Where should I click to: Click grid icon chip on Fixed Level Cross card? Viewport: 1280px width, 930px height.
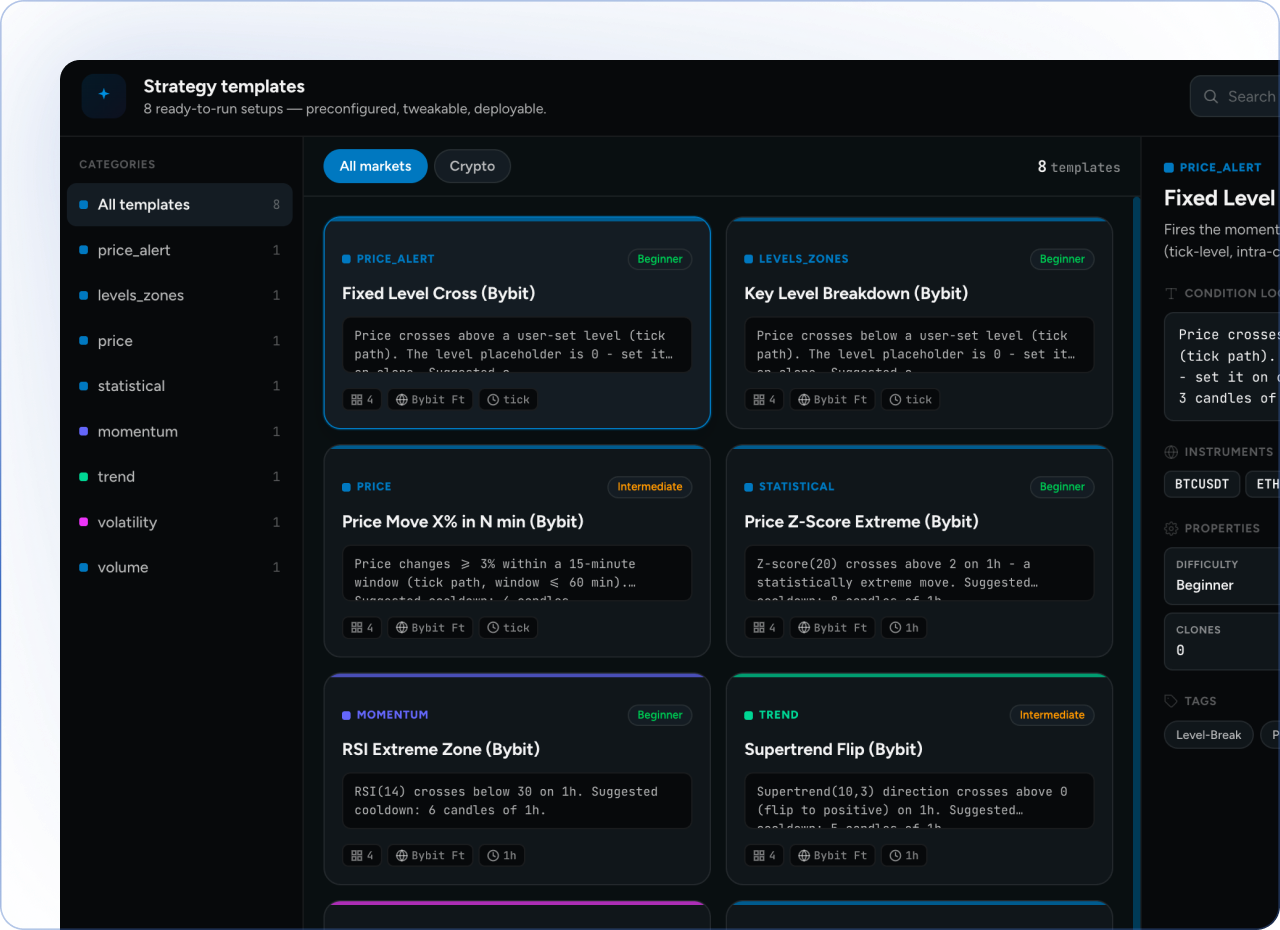pyautogui.click(x=362, y=400)
